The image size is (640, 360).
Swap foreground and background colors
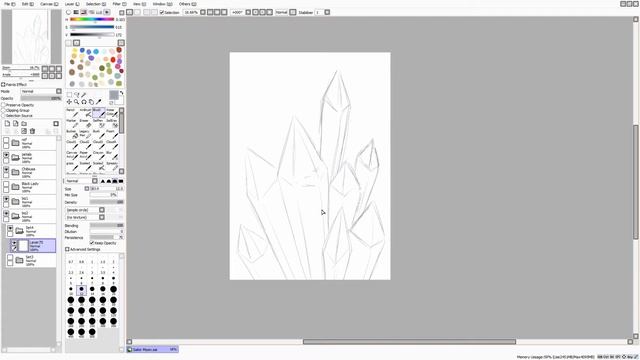click(x=121, y=93)
